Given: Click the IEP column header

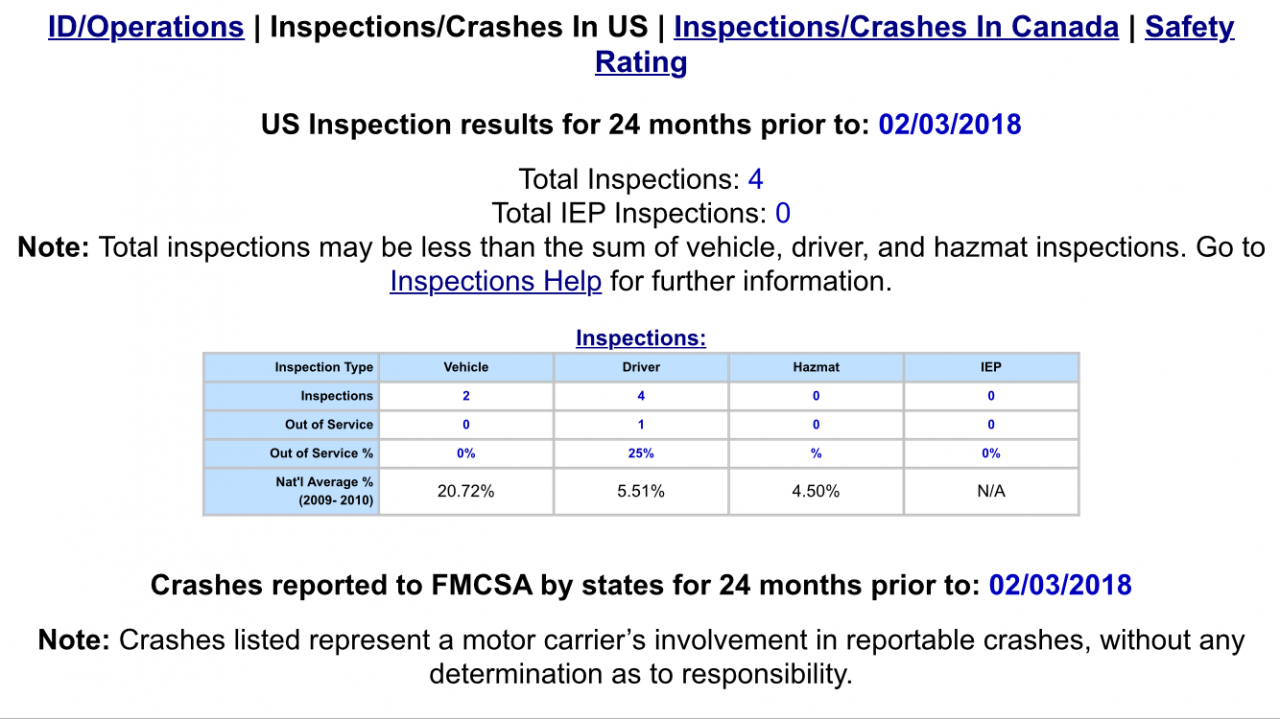Looking at the screenshot, I should pyautogui.click(x=991, y=367).
